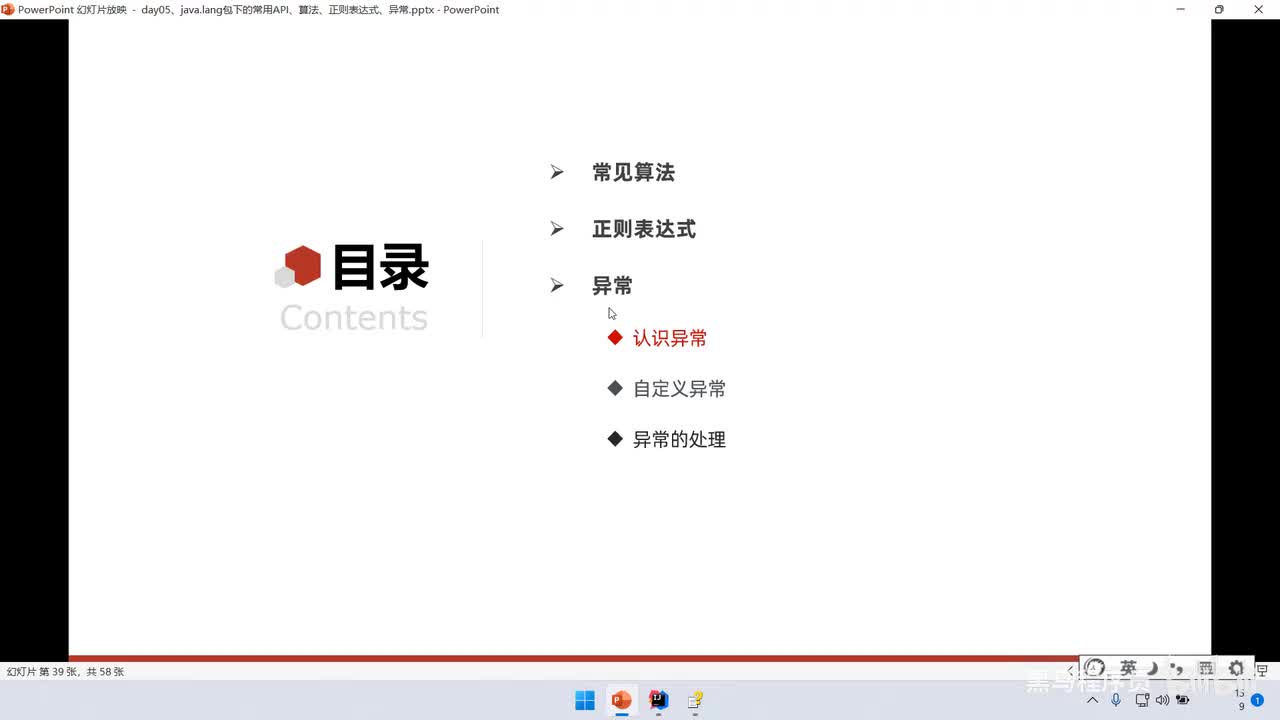The width and height of the screenshot is (1280, 720).
Task: Click the '异常' heading
Action: 612,286
